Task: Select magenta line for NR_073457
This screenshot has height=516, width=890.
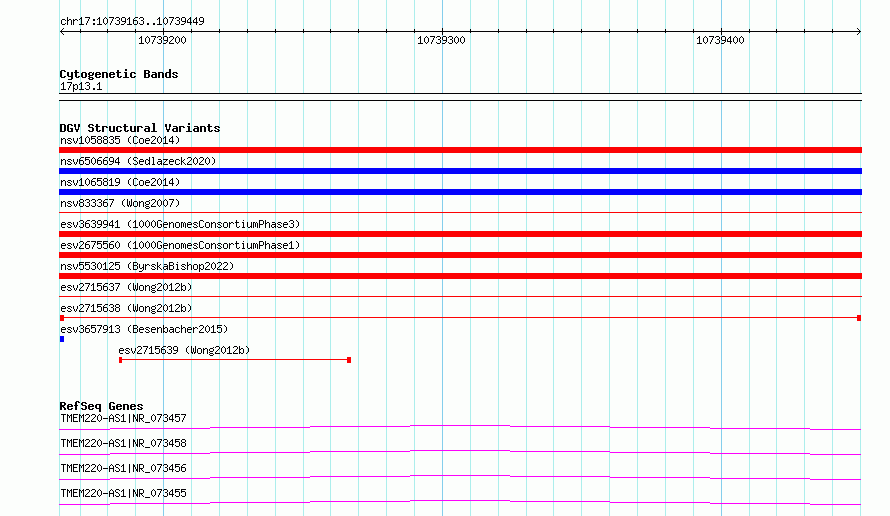Action: tap(460, 427)
